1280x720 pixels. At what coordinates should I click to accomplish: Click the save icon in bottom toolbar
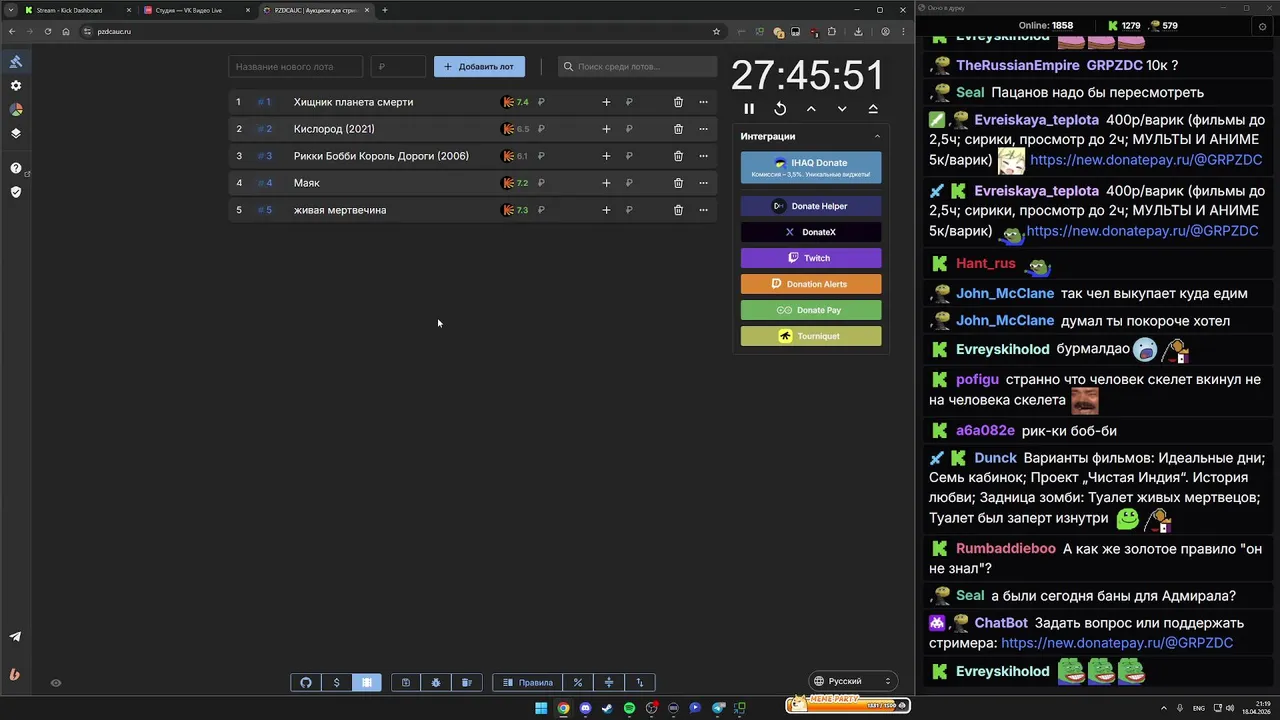[x=406, y=683]
